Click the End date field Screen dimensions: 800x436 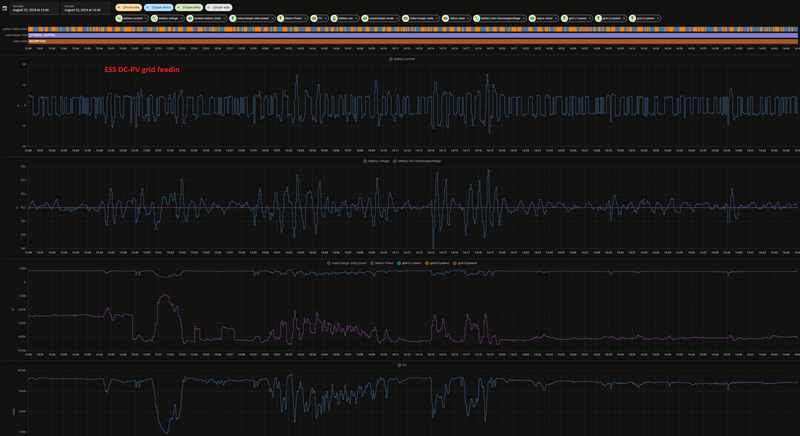(x=86, y=9)
